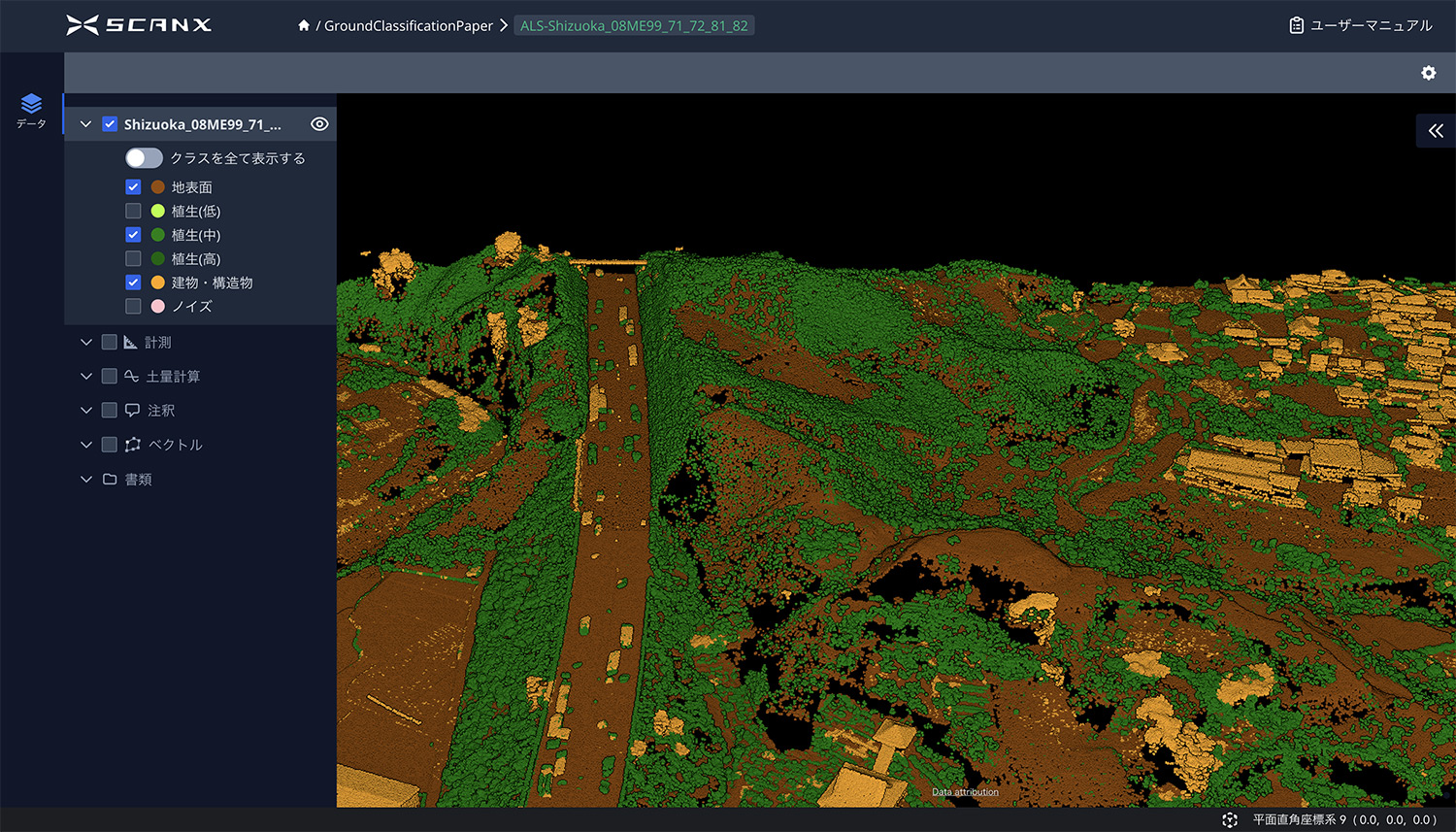The width and height of the screenshot is (1456, 832).
Task: Go to home via house icon
Action: point(304,26)
